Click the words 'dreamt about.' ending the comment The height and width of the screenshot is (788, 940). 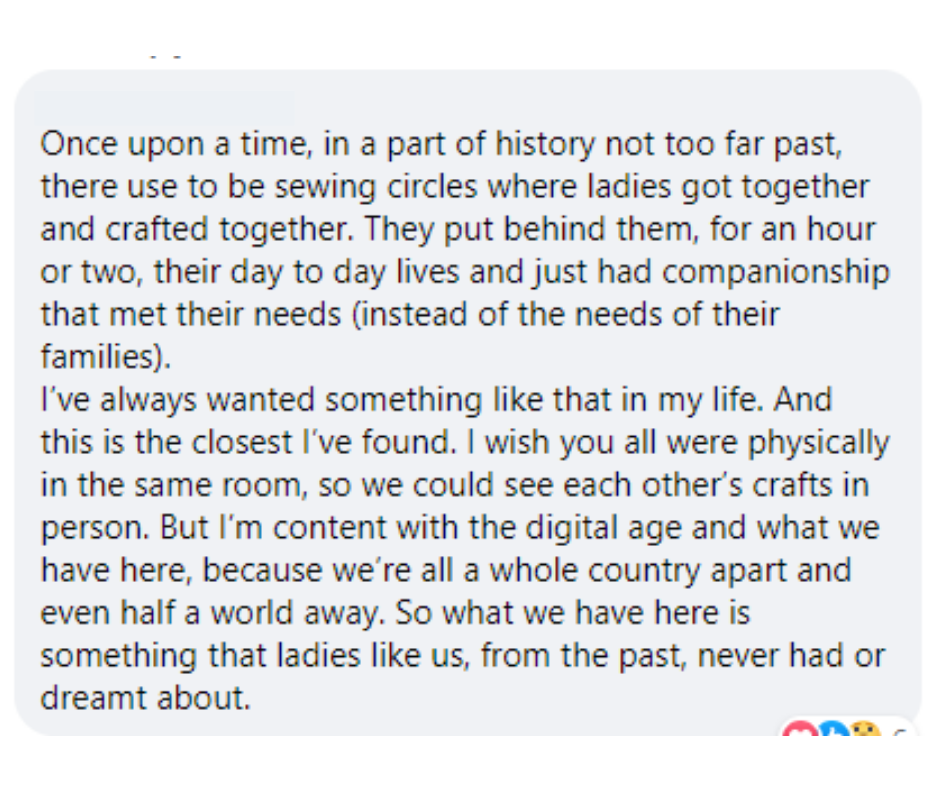pos(145,698)
